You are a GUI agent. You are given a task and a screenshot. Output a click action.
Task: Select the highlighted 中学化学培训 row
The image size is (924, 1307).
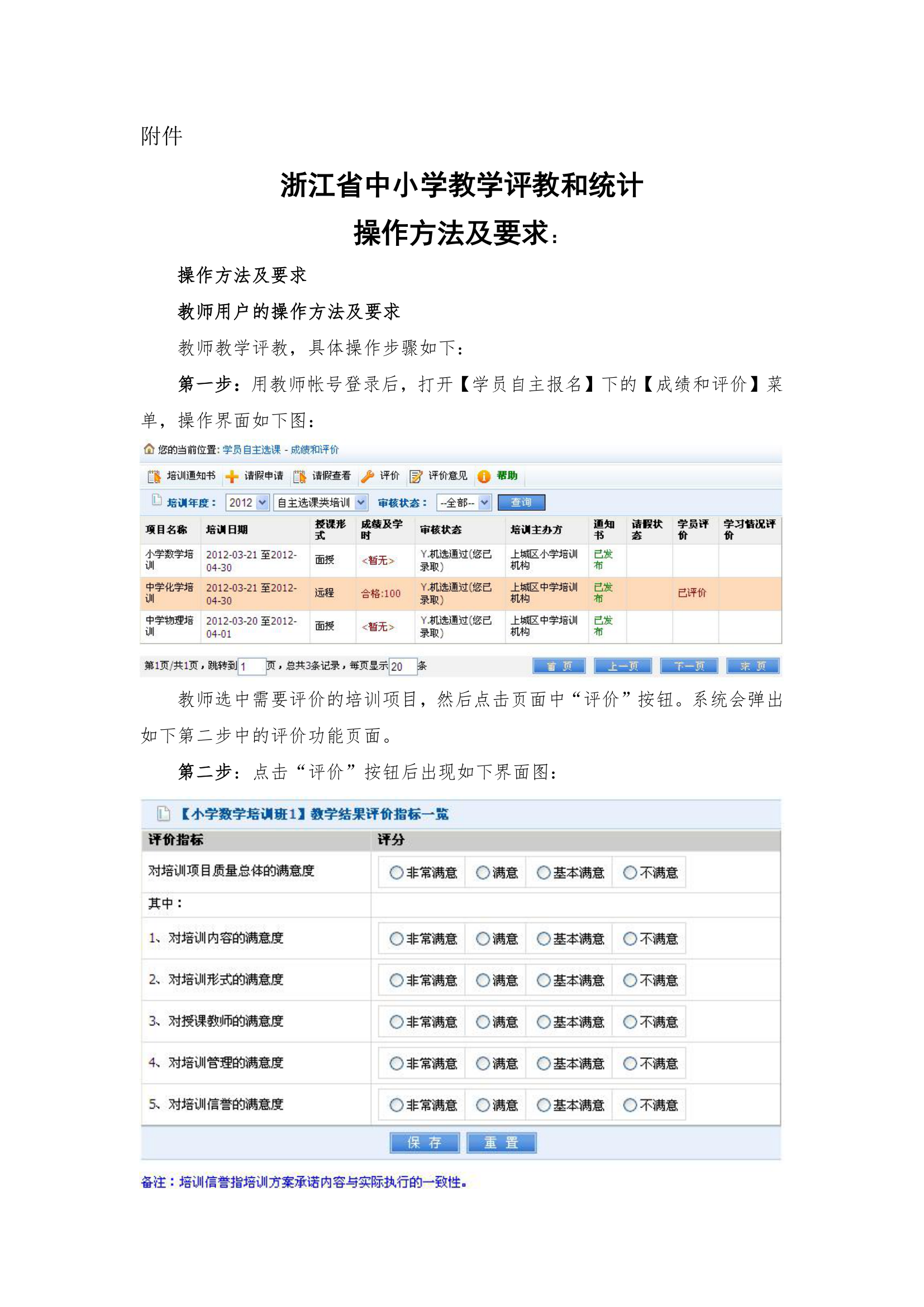click(461, 593)
